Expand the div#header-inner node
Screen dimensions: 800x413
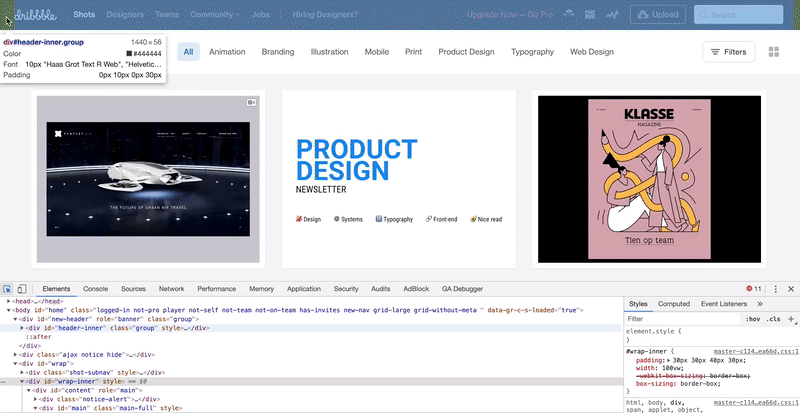tap(21, 327)
